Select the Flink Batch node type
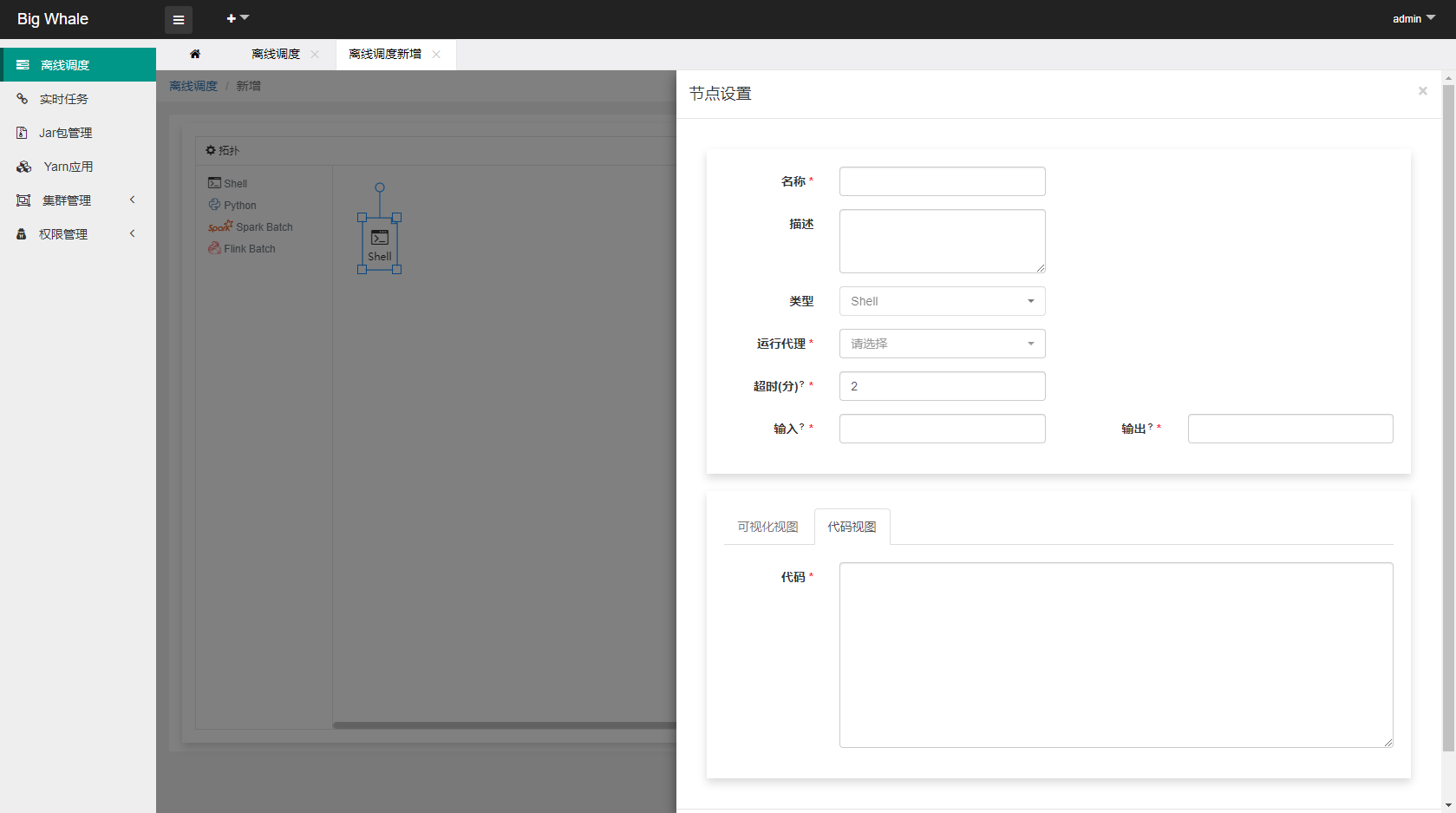Image resolution: width=1456 pixels, height=813 pixels. [x=242, y=248]
